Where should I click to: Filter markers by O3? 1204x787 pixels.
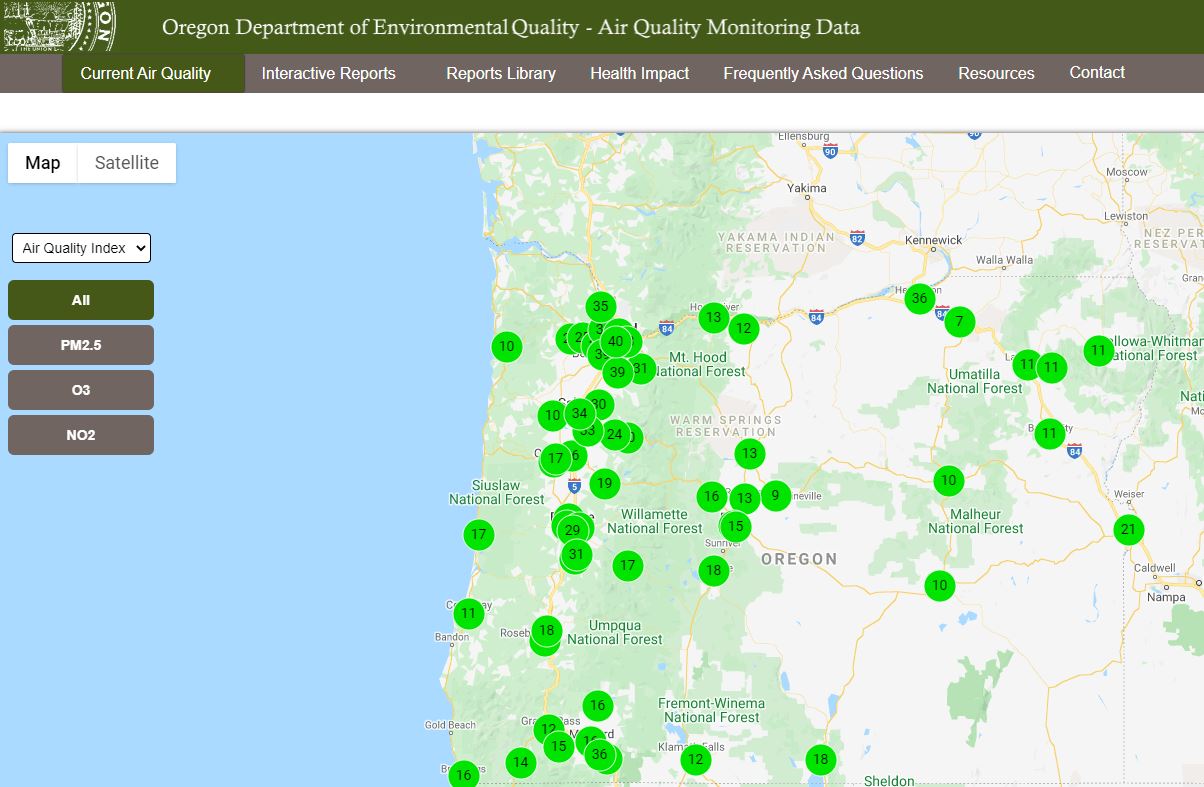(81, 390)
